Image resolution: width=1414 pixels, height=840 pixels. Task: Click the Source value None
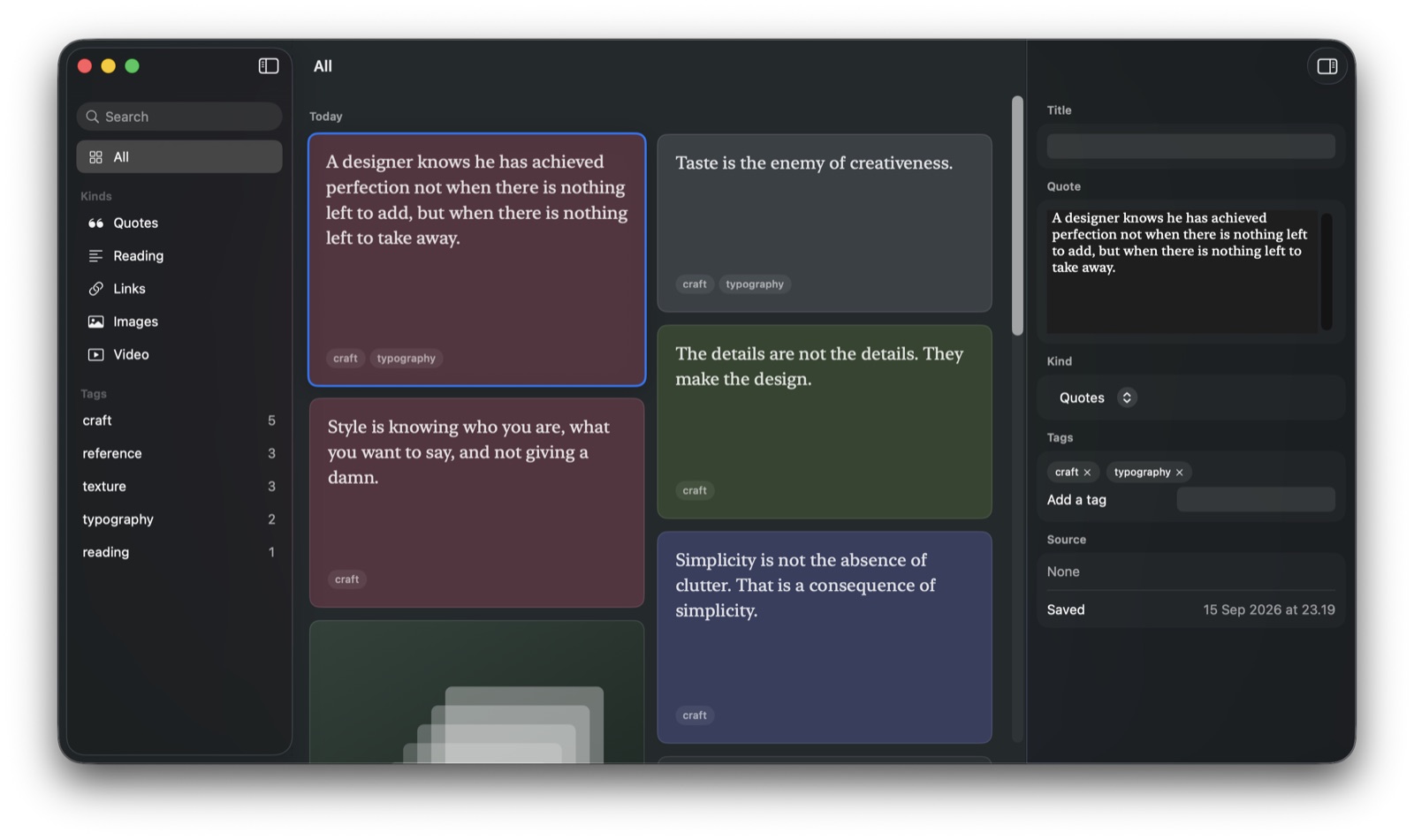(x=1063, y=572)
